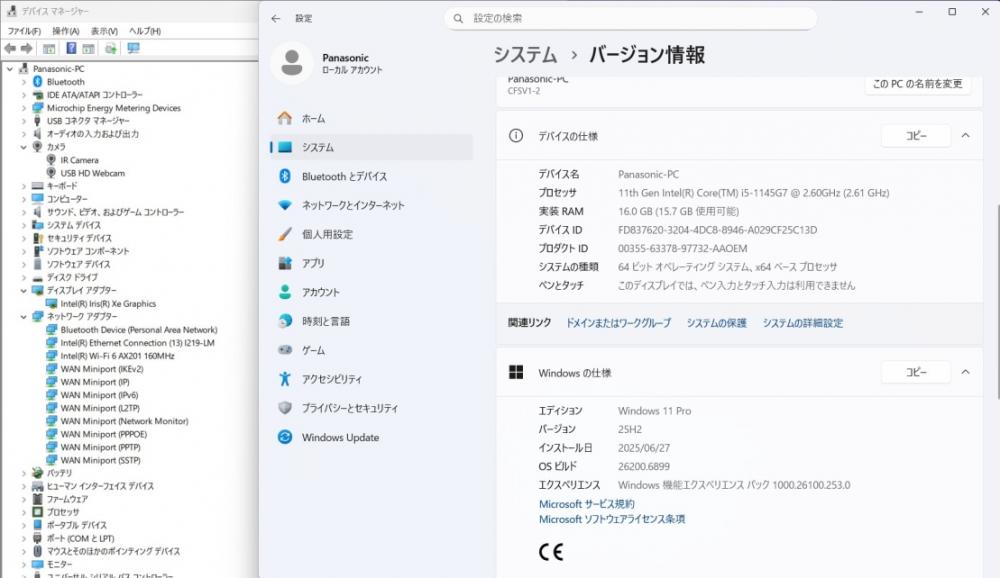
Task: Collapse the ネットワーク アダプター tree node
Action: click(24, 317)
